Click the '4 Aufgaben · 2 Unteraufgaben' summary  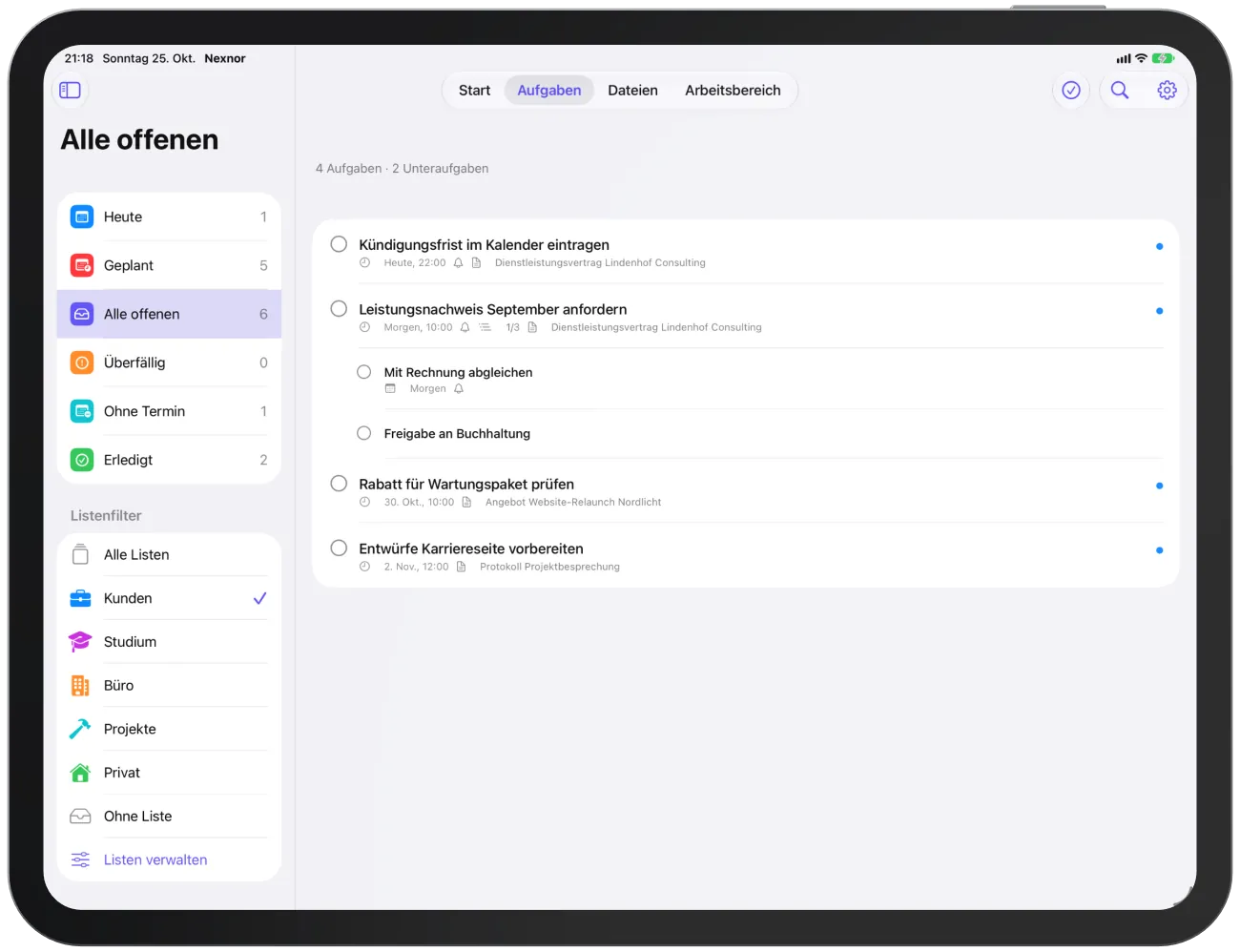click(x=402, y=169)
